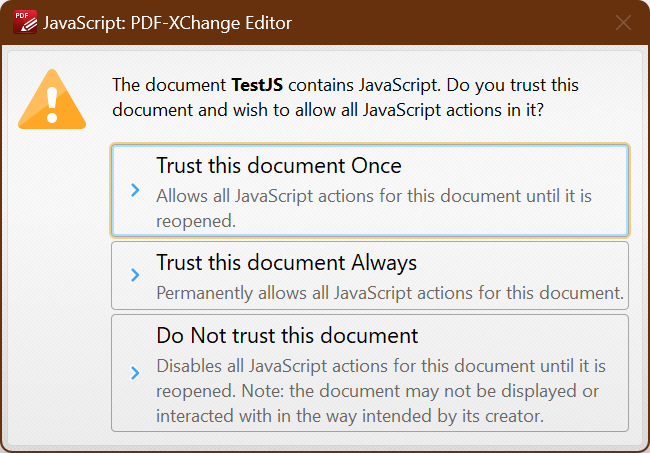Click the arrow beside Do Not trust this document
Screen dimensions: 650x453
coord(135,373)
